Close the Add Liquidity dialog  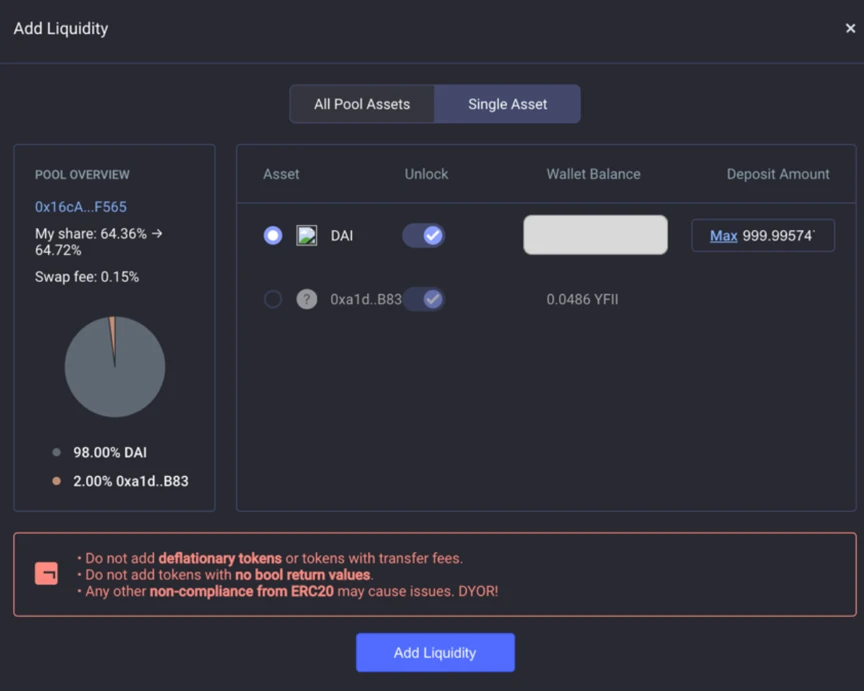[x=850, y=28]
